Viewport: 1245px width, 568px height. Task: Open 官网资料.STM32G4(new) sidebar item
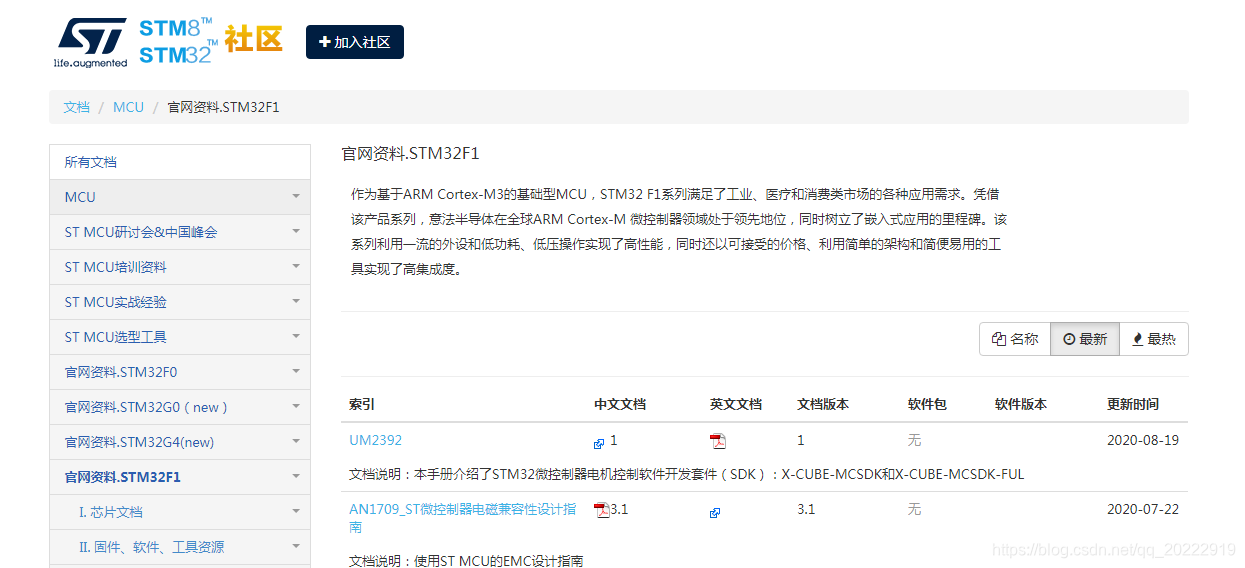(x=180, y=442)
